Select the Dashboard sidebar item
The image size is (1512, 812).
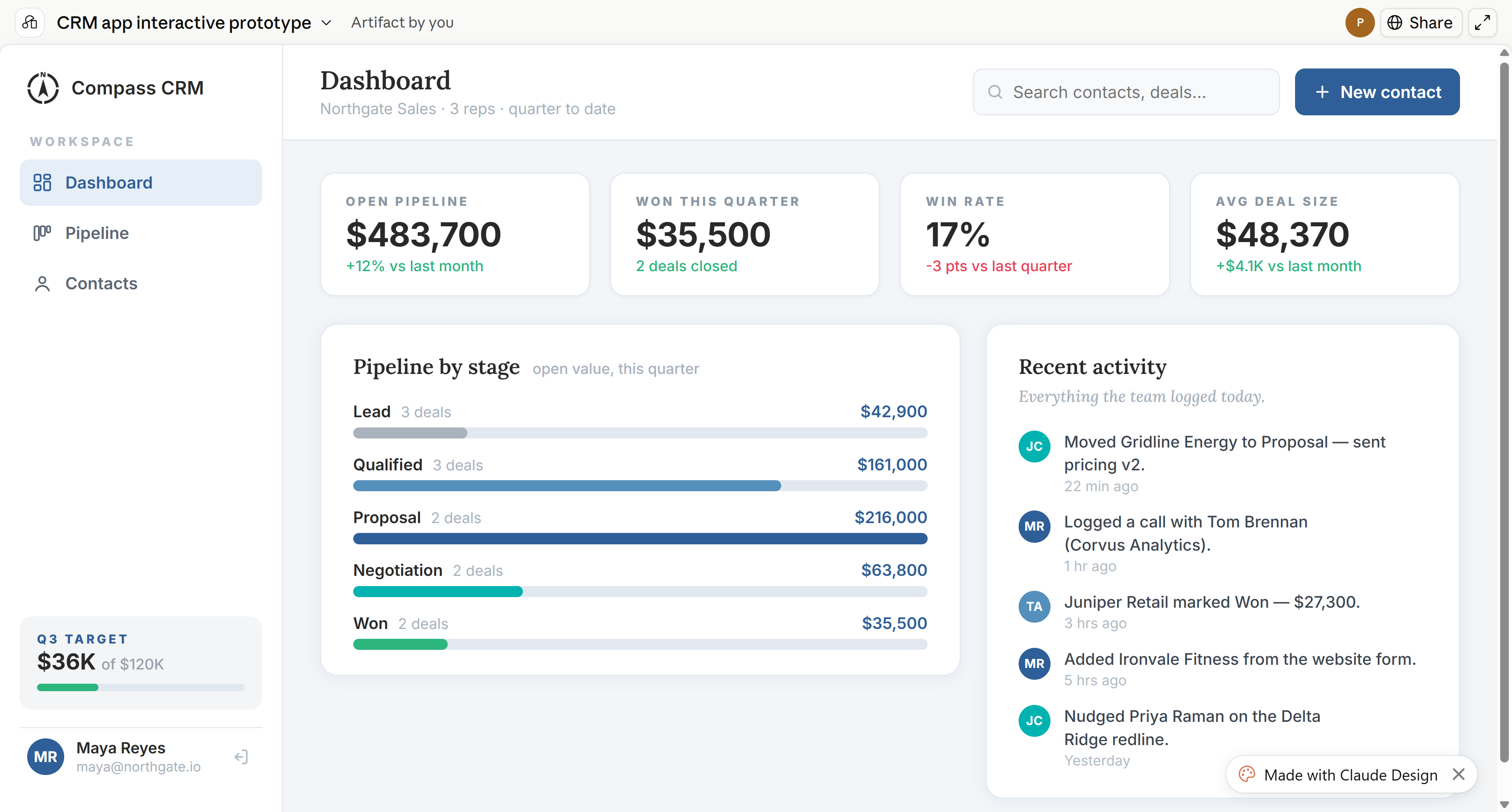pos(141,183)
